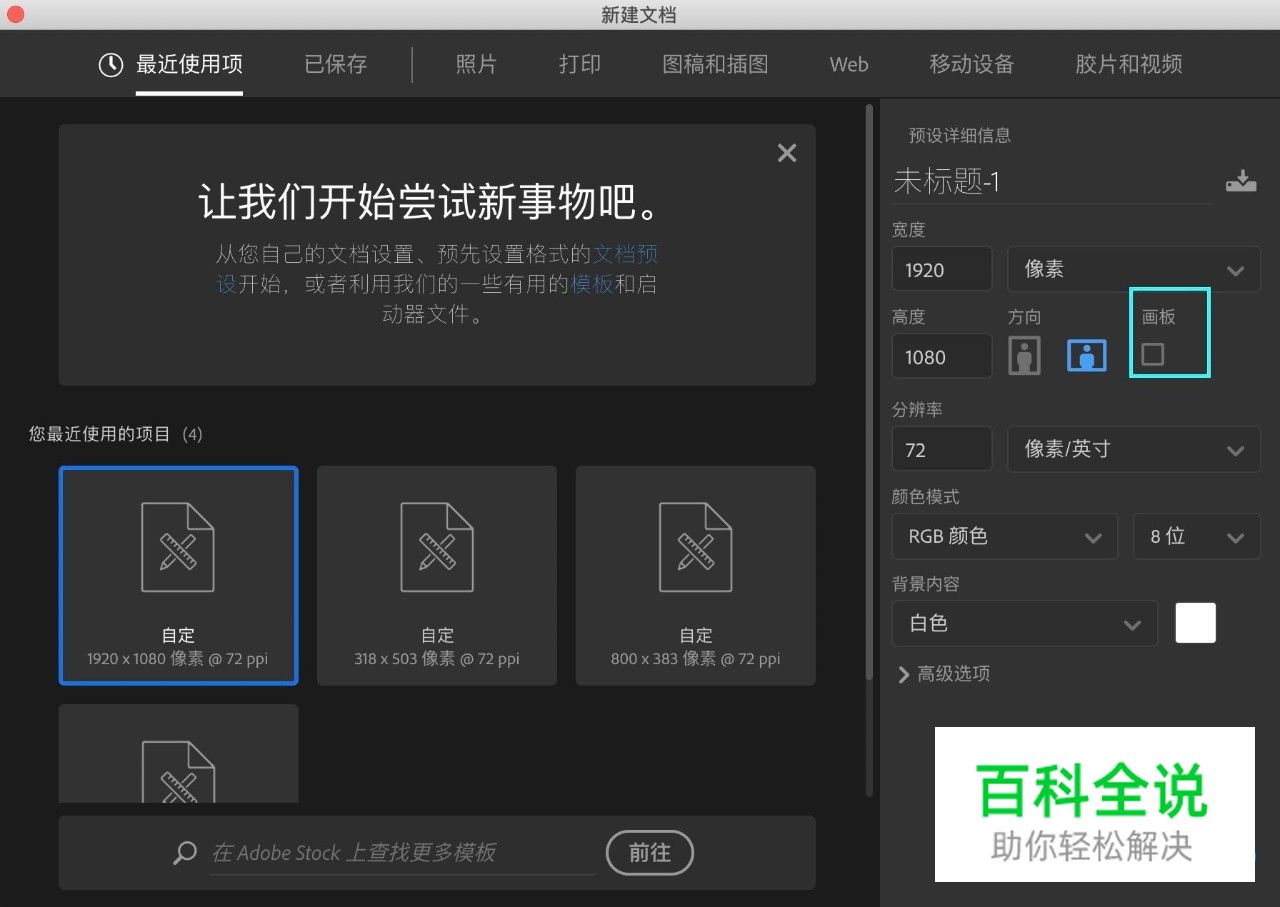Click the clock icon beside 最近使用项

pyautogui.click(x=110, y=65)
